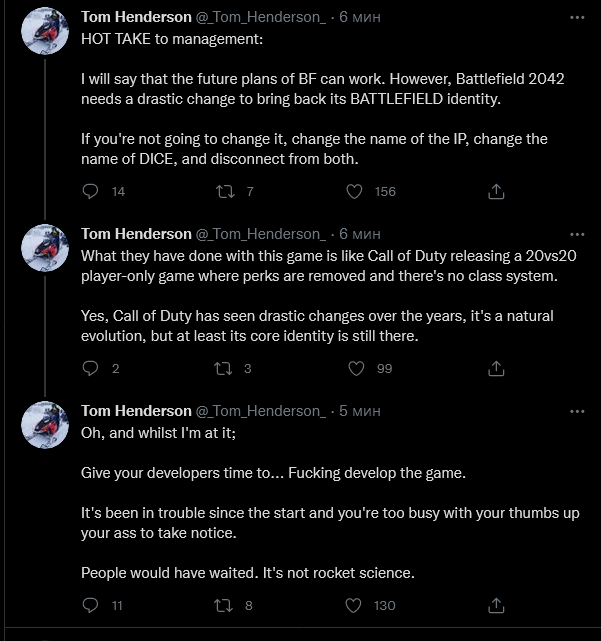Share the 'It's not rocket science' tweet
The width and height of the screenshot is (601, 641).
(494, 605)
